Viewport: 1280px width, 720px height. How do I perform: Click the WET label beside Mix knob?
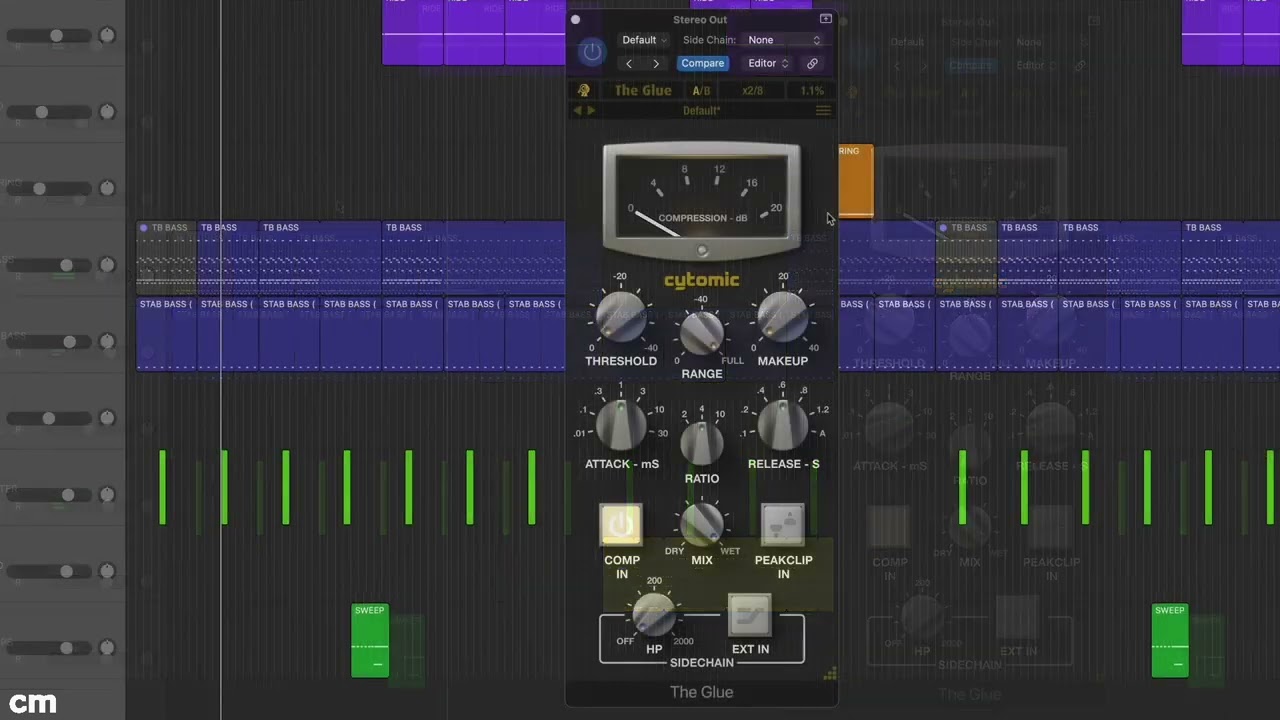(x=730, y=551)
